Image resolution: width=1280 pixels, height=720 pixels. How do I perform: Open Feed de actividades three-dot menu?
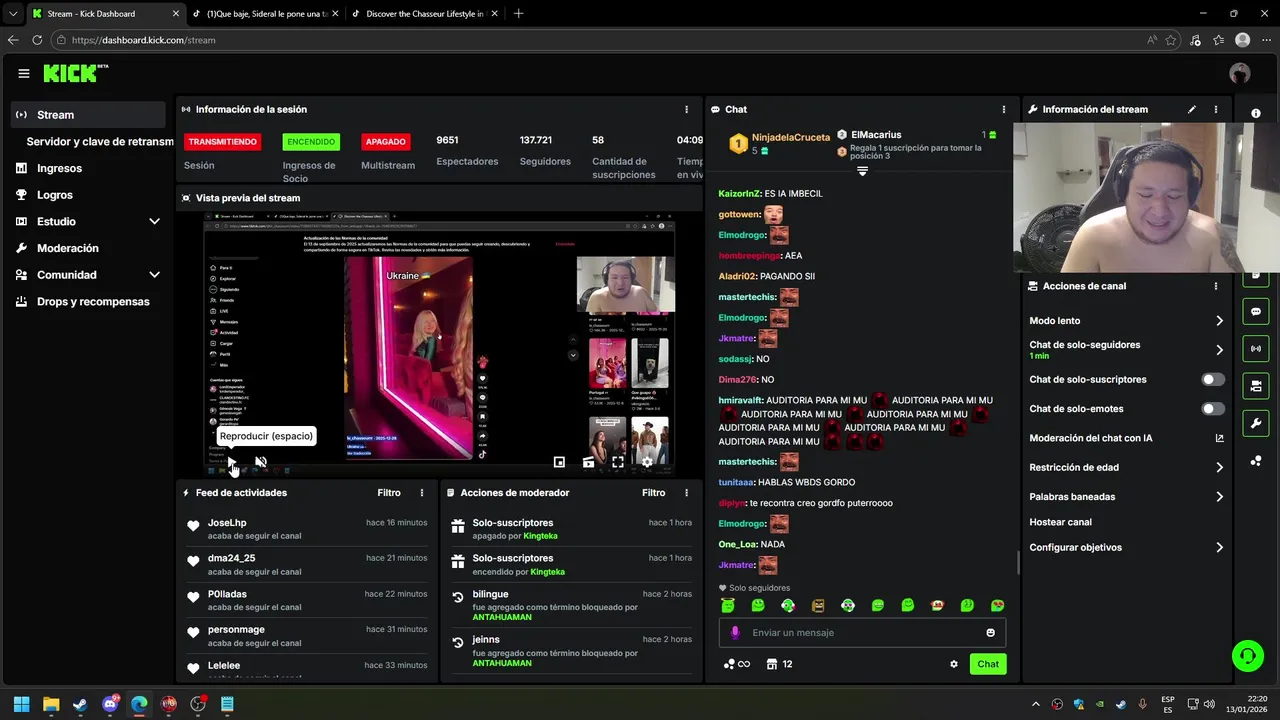pyautogui.click(x=422, y=493)
